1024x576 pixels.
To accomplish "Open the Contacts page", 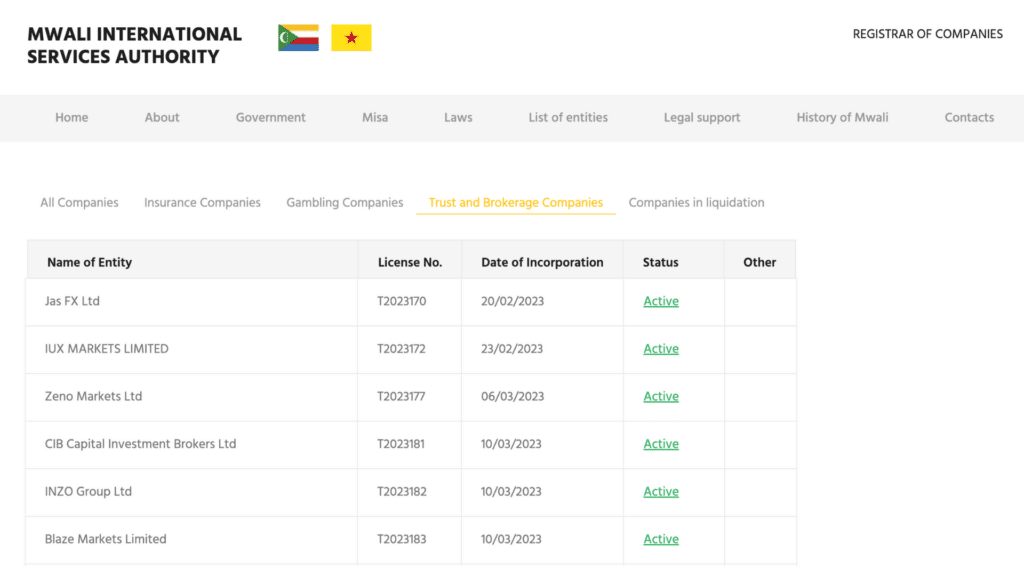I will (969, 118).
